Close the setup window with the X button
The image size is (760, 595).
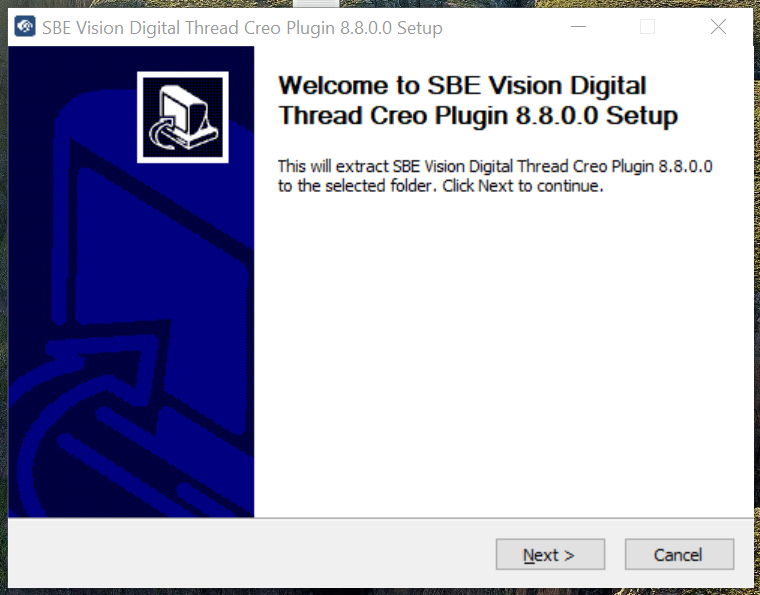[x=718, y=27]
